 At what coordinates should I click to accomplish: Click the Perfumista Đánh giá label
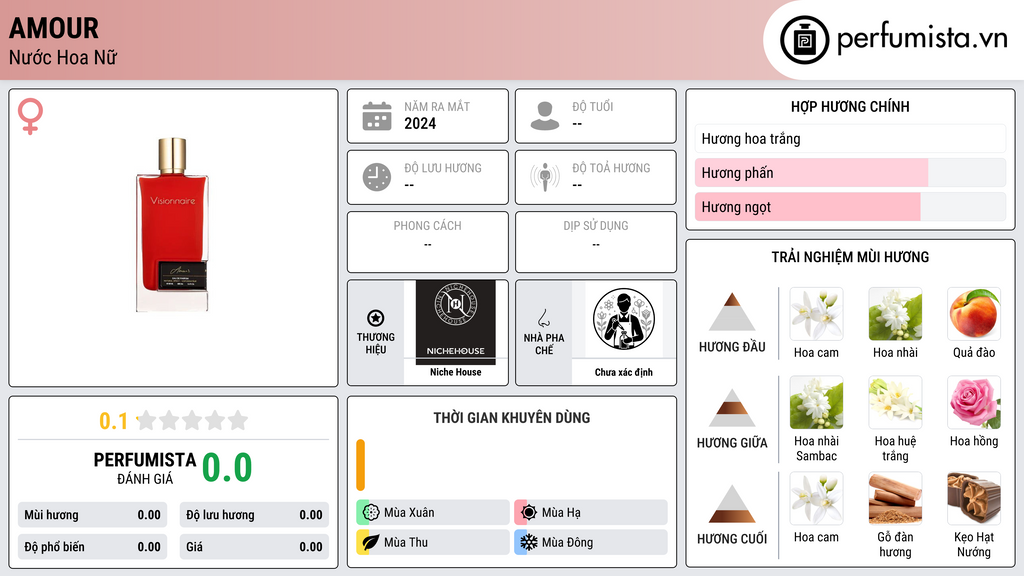(x=145, y=468)
